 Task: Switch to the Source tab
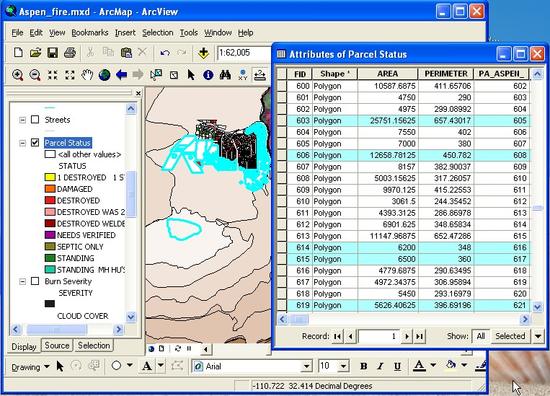(x=57, y=345)
